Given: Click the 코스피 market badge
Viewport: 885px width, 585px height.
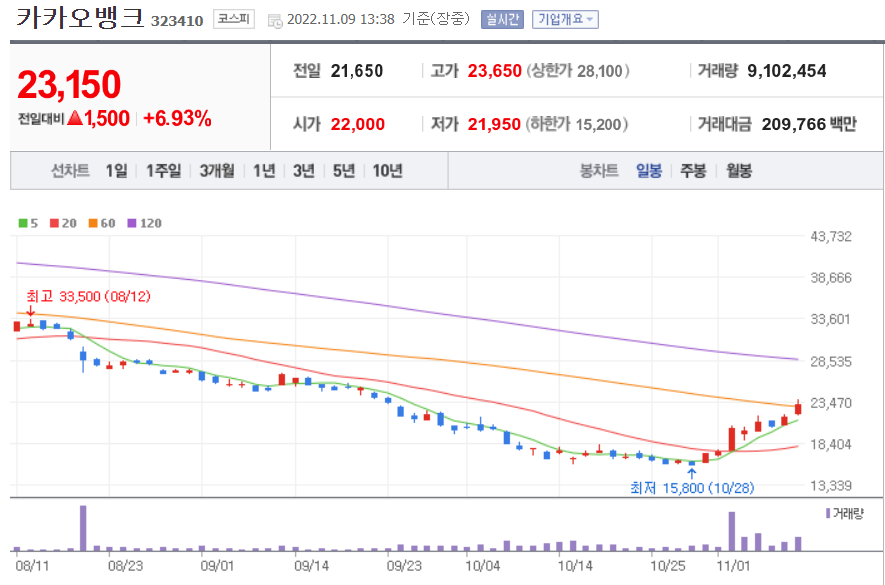Looking at the screenshot, I should [x=234, y=19].
